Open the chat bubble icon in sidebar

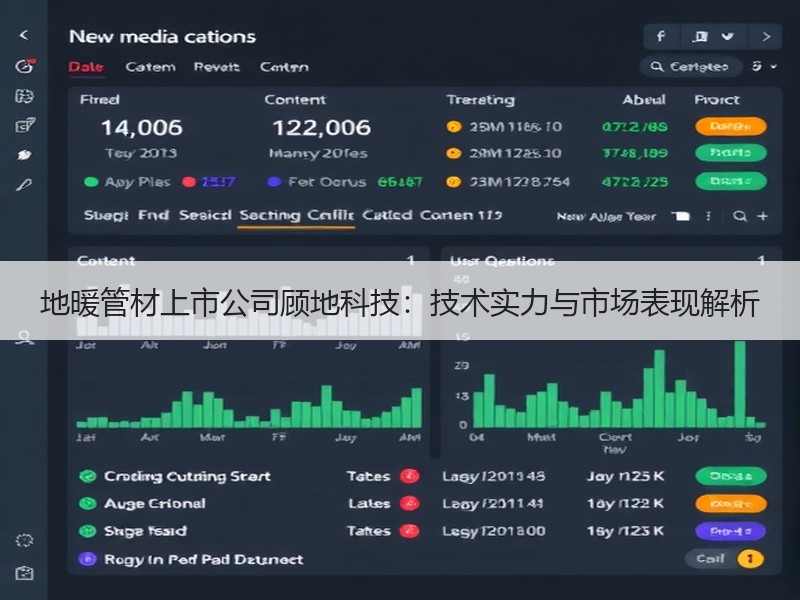(x=24, y=155)
